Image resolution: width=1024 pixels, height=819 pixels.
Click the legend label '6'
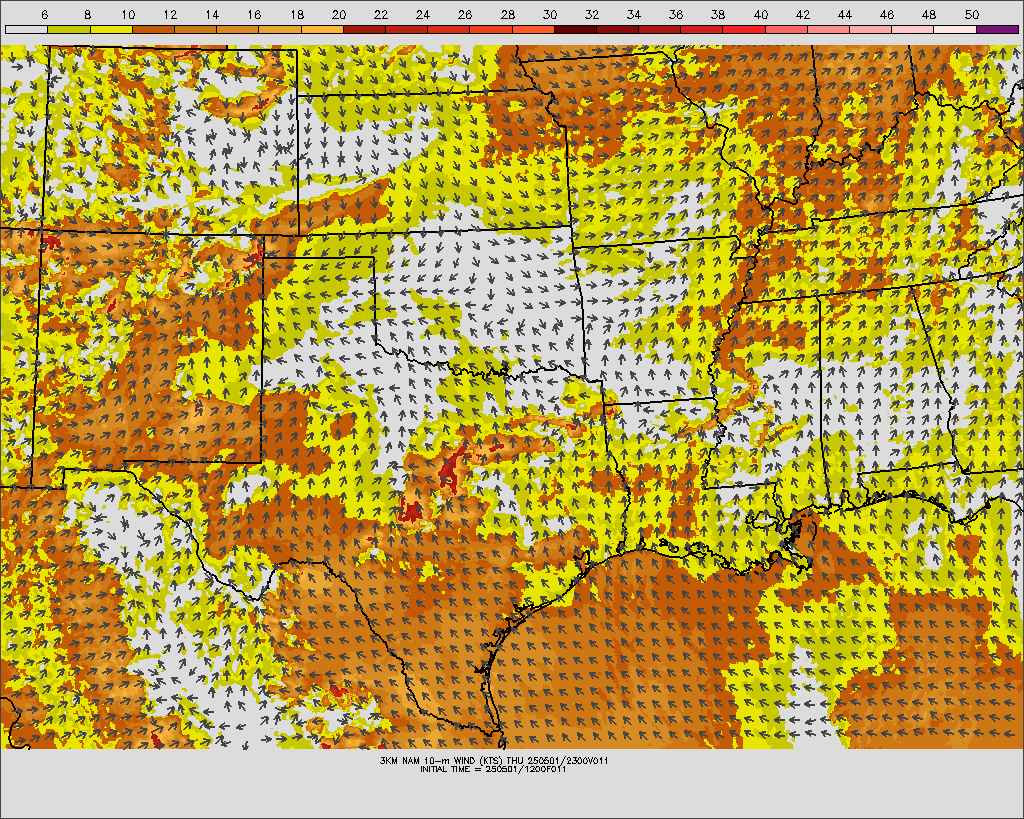(44, 14)
